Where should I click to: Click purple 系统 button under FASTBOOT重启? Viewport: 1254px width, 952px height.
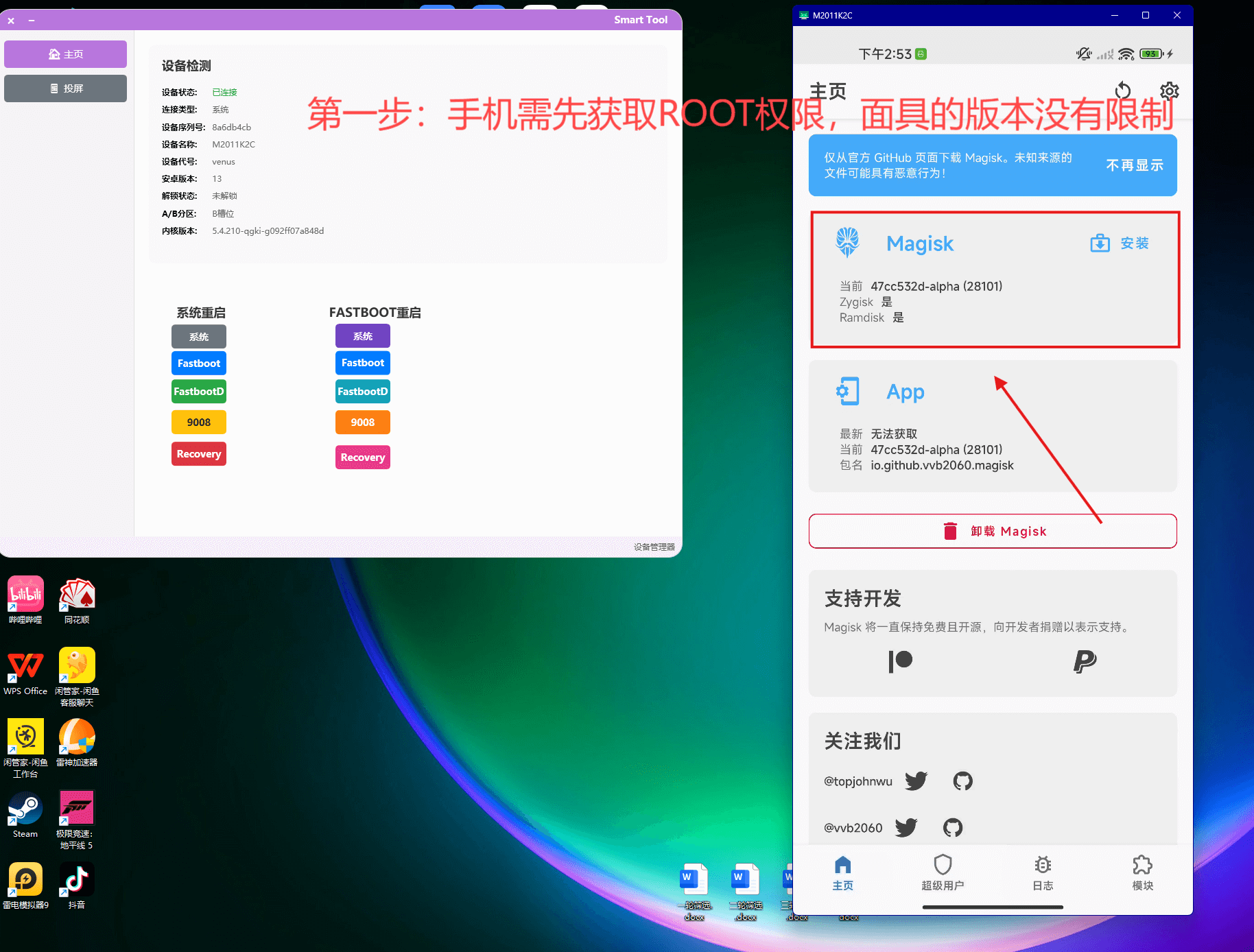(x=363, y=336)
